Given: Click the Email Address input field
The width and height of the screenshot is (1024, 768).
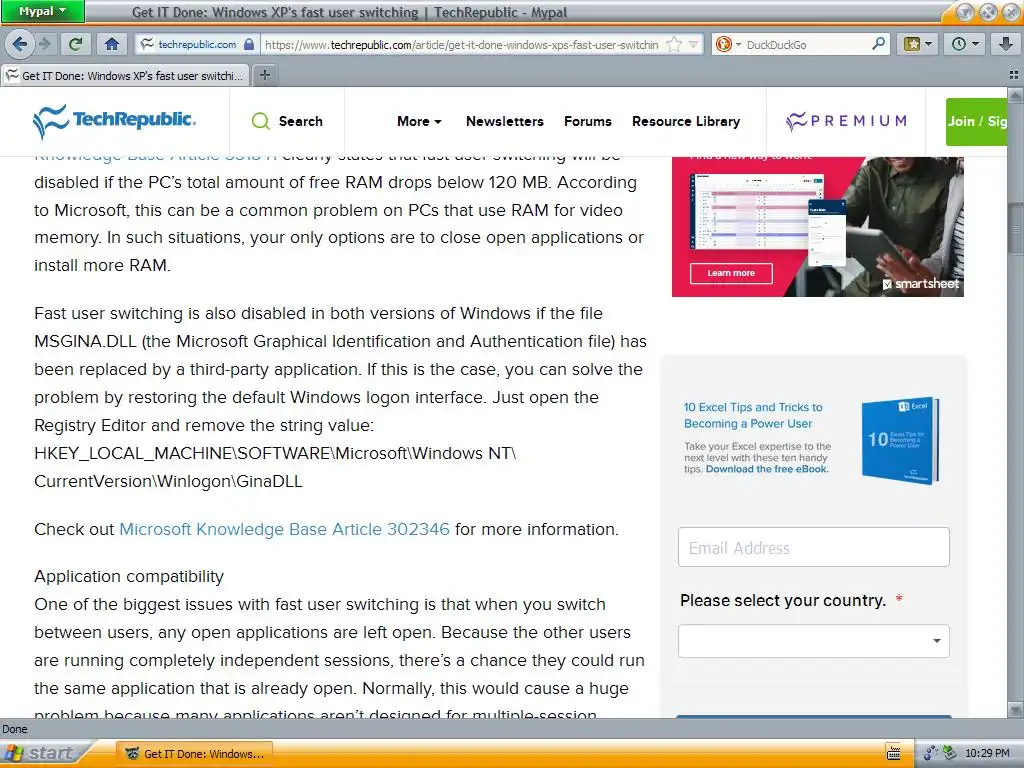Looking at the screenshot, I should point(814,547).
